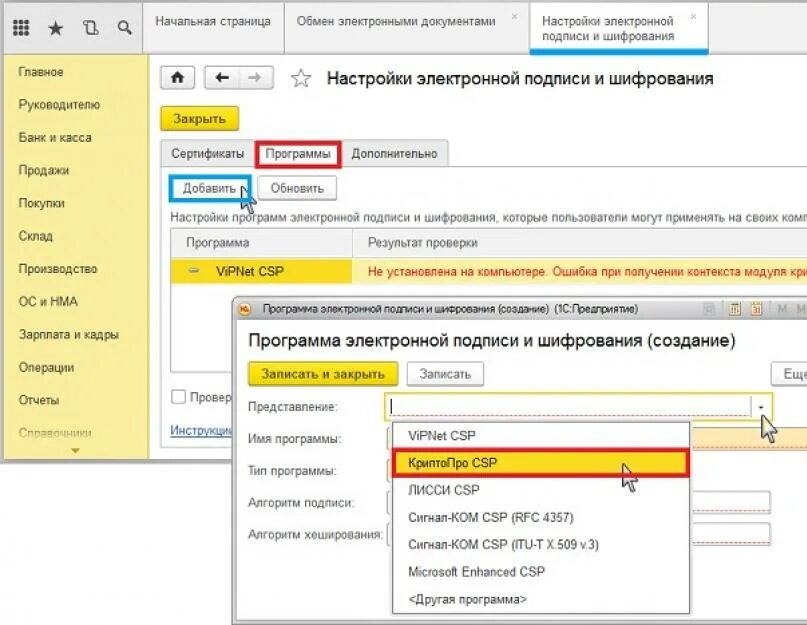Click the greyed save icon in dialog title bar
Image resolution: width=807 pixels, height=625 pixels.
pos(710,309)
